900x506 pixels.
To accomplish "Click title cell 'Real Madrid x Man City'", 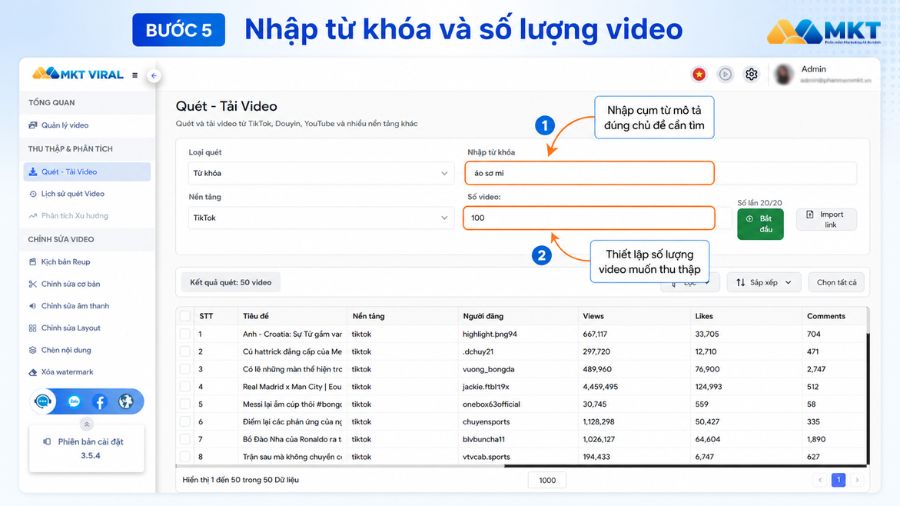I will click(292, 387).
